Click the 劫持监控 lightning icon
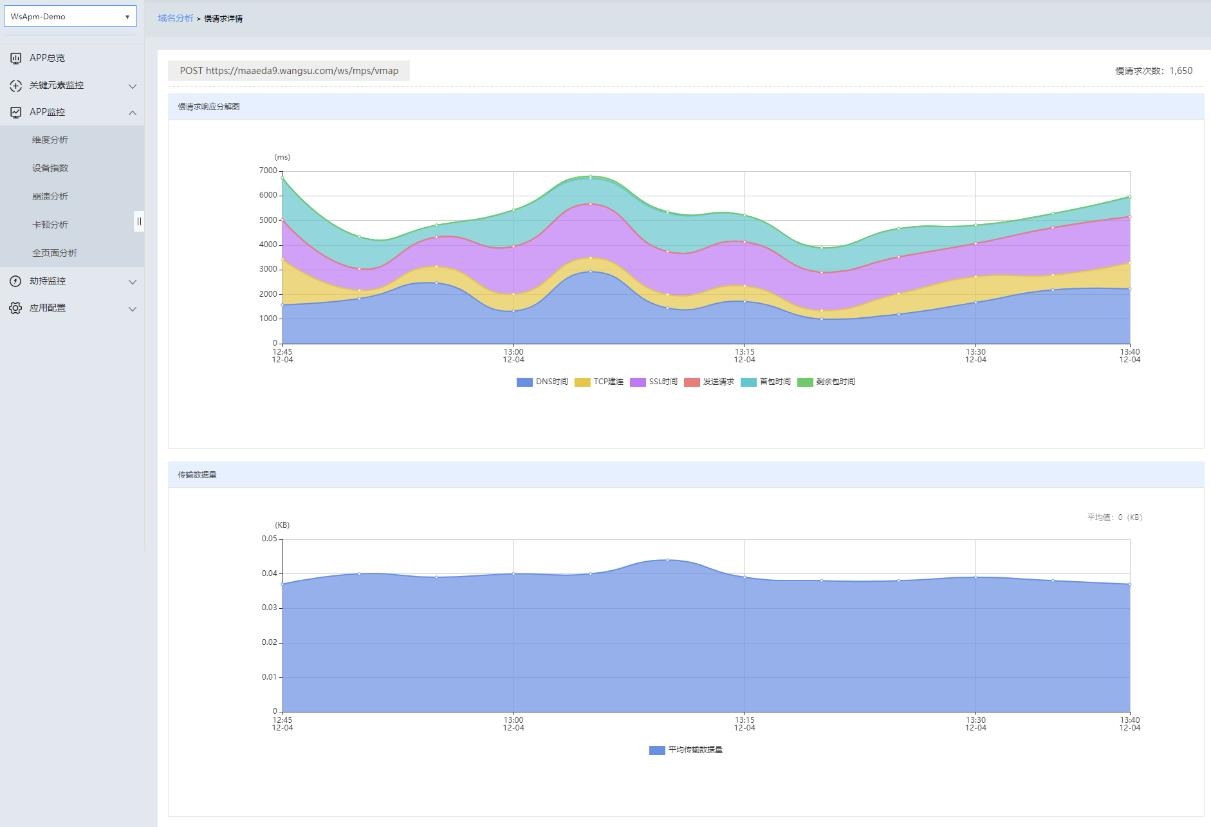This screenshot has height=827, width=1211. (x=15, y=281)
